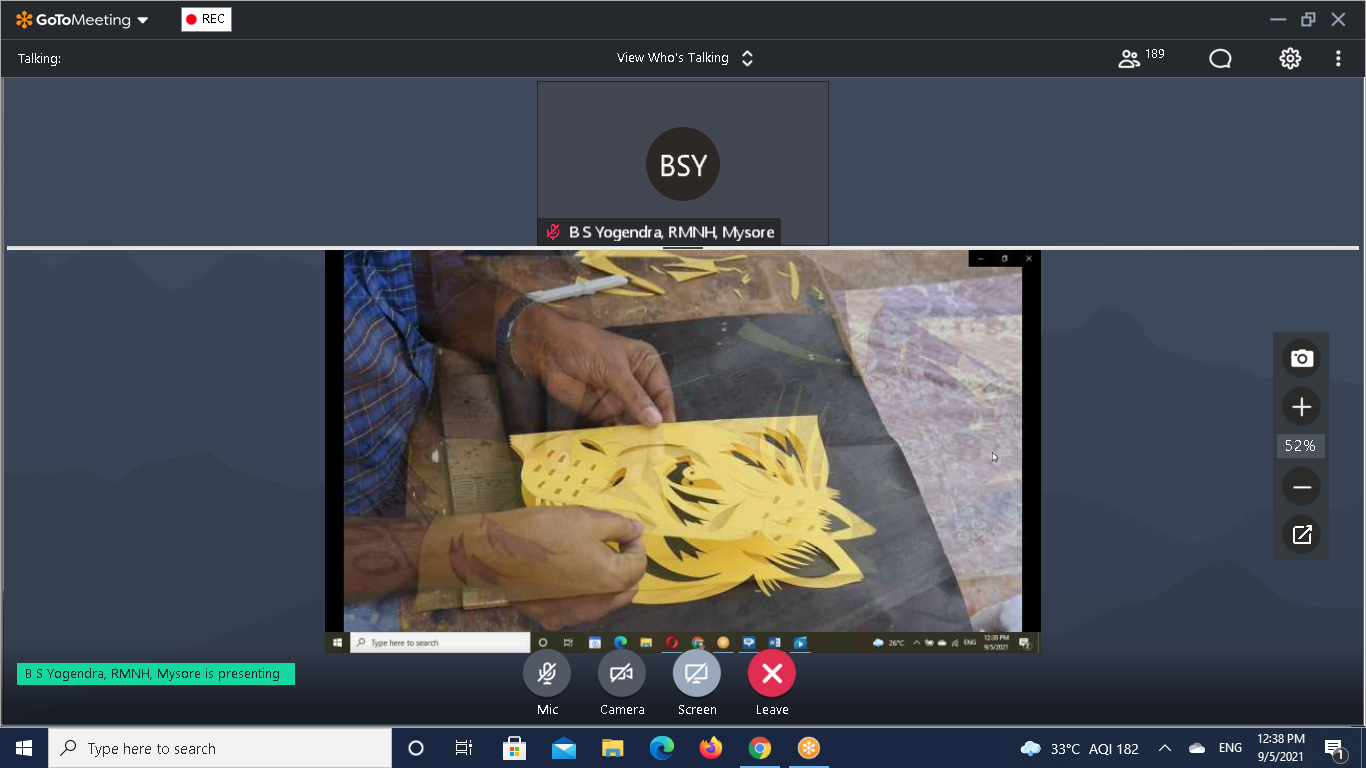Expand the View Who's Talking selector

point(685,58)
